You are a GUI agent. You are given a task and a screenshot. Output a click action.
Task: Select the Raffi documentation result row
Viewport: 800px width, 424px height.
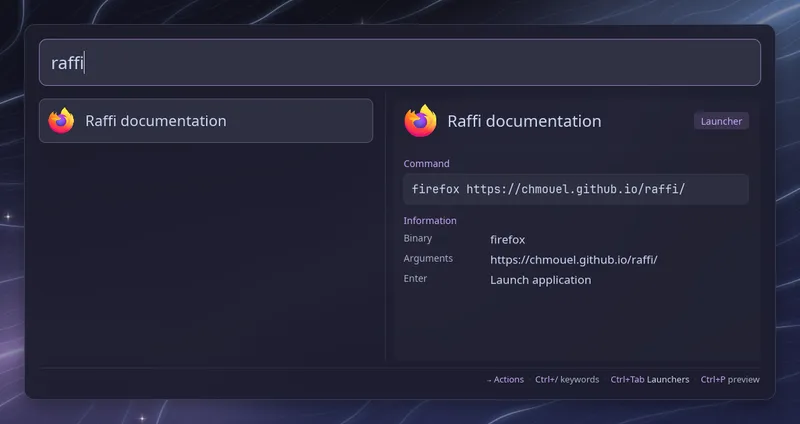point(206,120)
